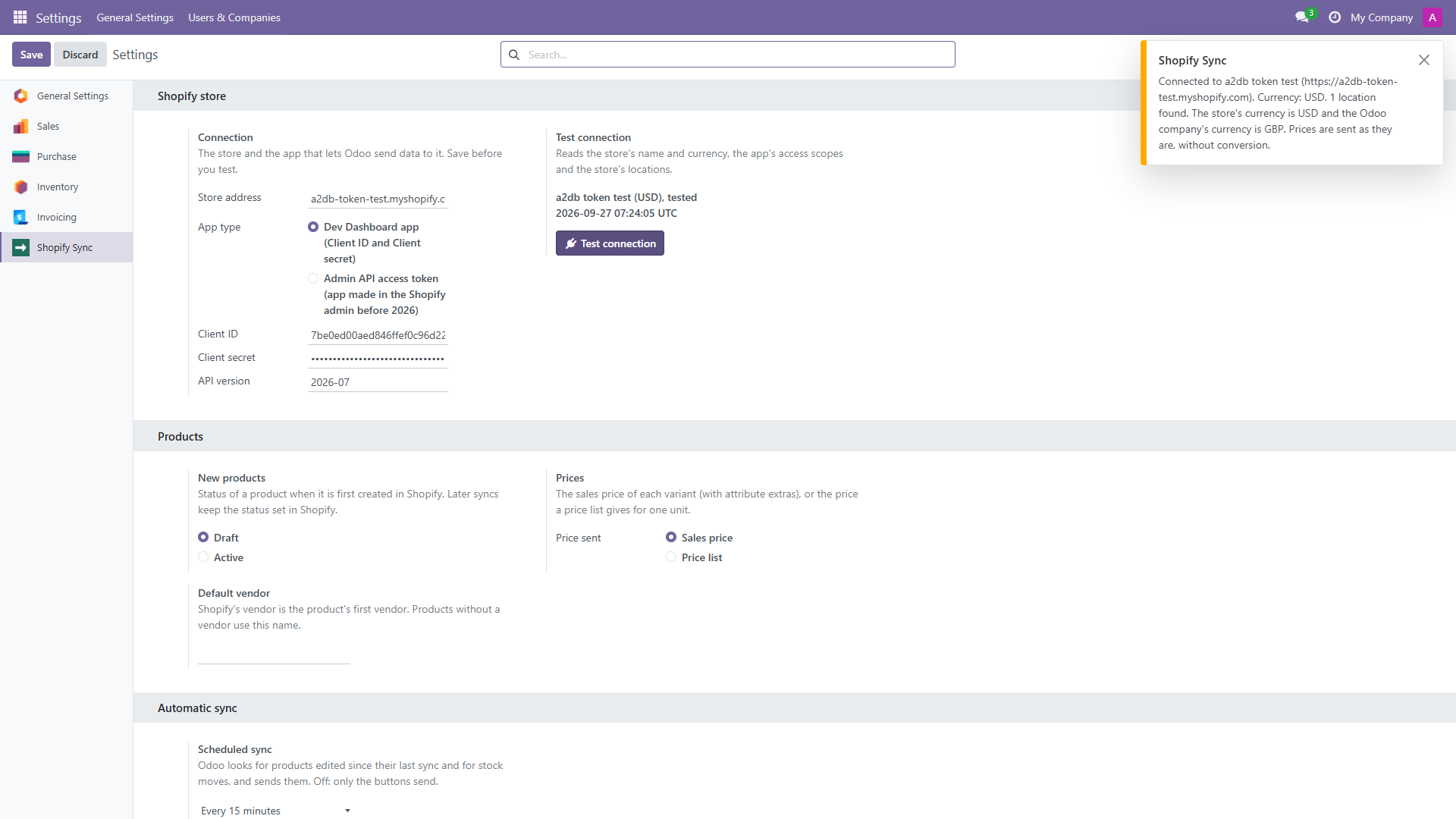Edit the Store address field

(378, 199)
